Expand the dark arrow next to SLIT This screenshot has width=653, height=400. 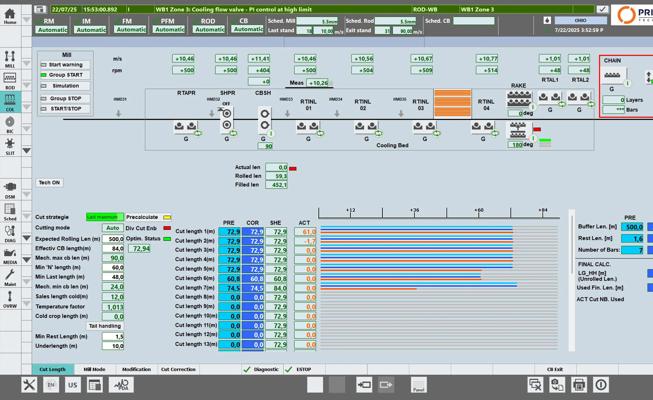(x=26, y=150)
